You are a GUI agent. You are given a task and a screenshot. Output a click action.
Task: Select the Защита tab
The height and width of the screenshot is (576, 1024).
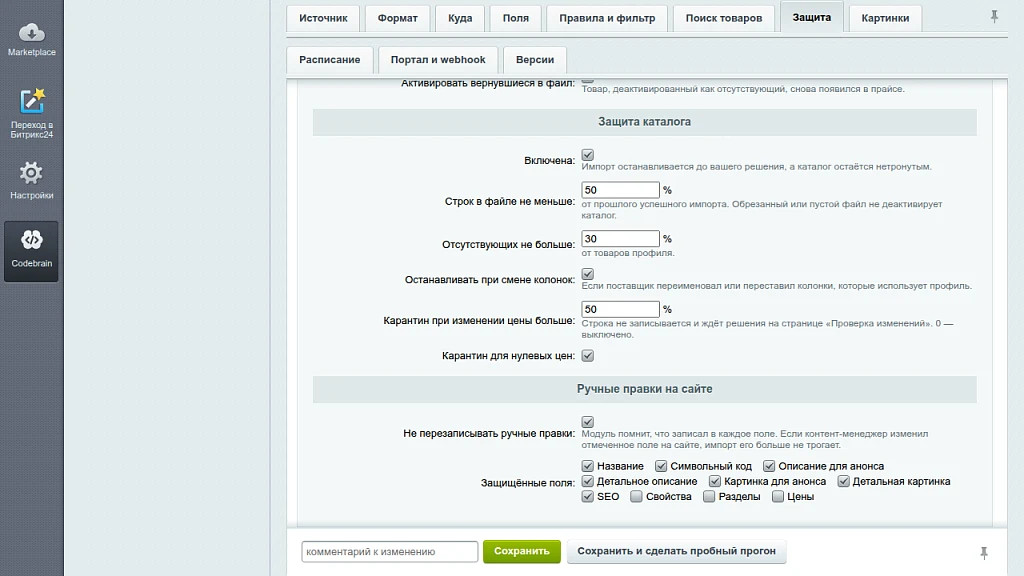(812, 18)
